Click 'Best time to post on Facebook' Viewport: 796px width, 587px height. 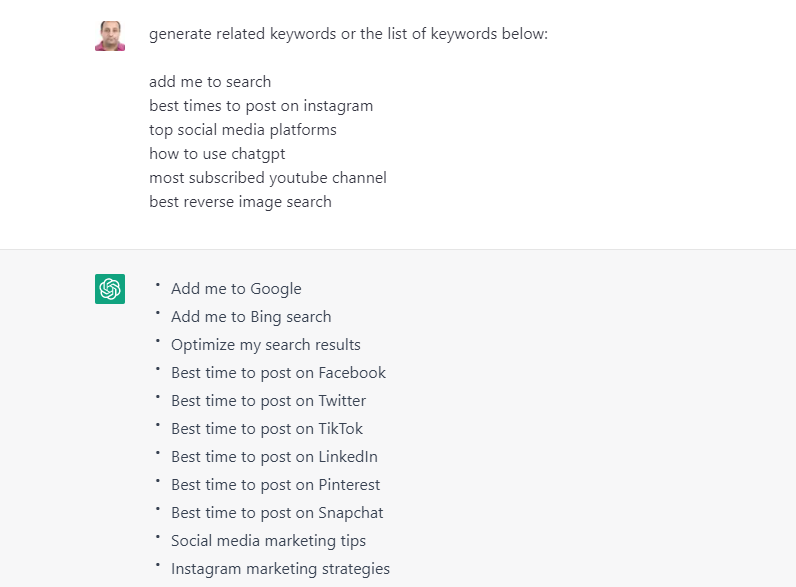[278, 373]
